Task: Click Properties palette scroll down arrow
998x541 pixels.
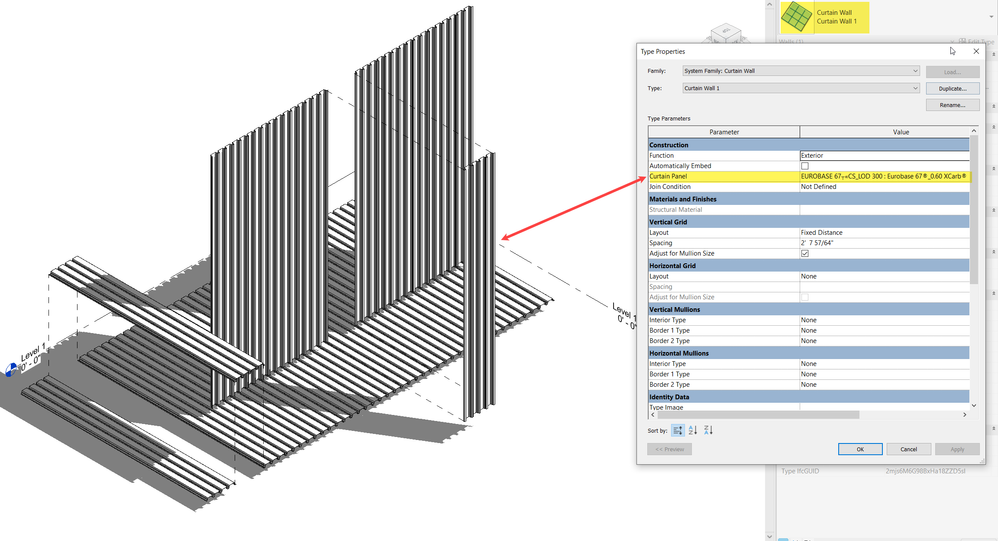Action: (770, 536)
